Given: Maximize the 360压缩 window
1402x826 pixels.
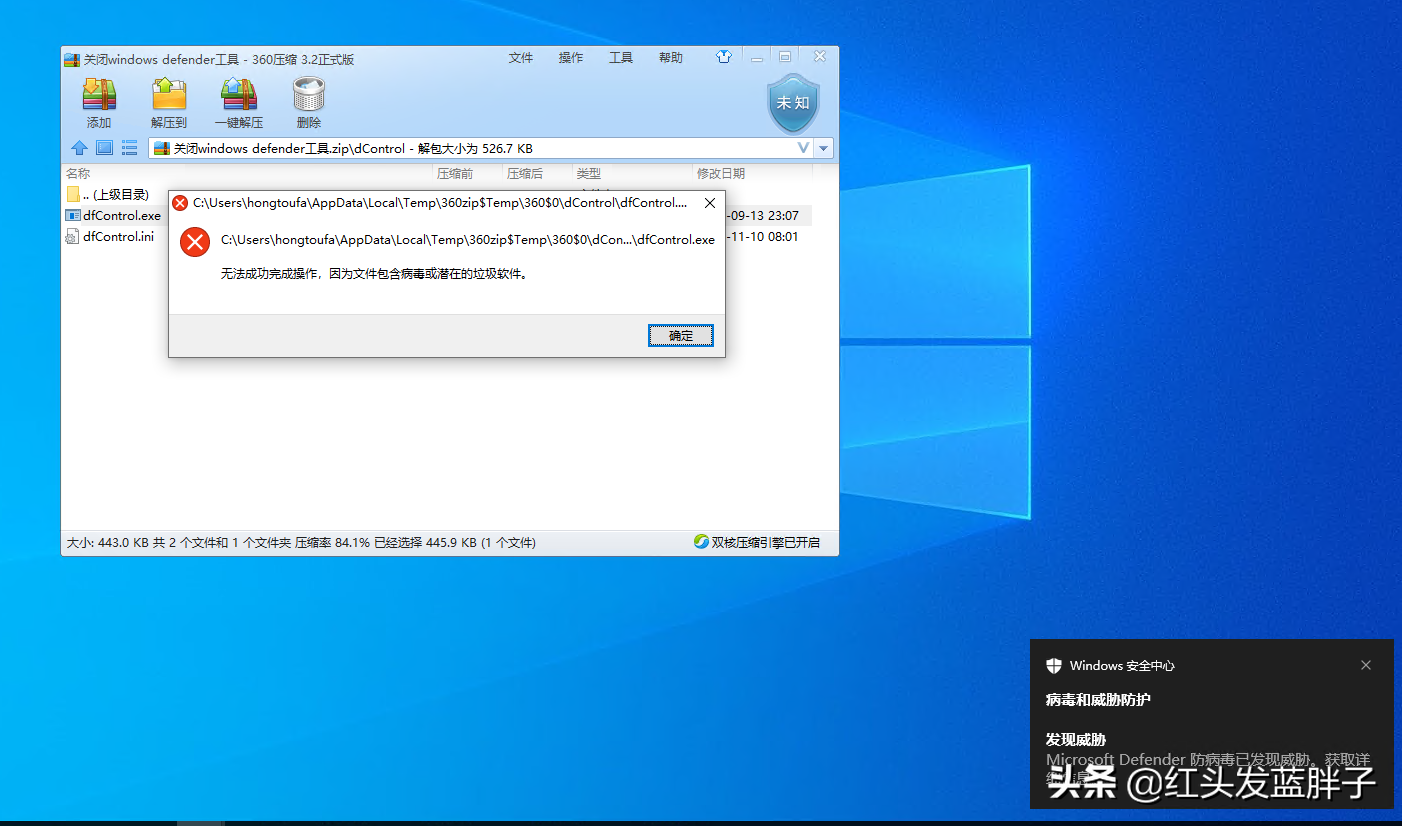Looking at the screenshot, I should coord(786,57).
